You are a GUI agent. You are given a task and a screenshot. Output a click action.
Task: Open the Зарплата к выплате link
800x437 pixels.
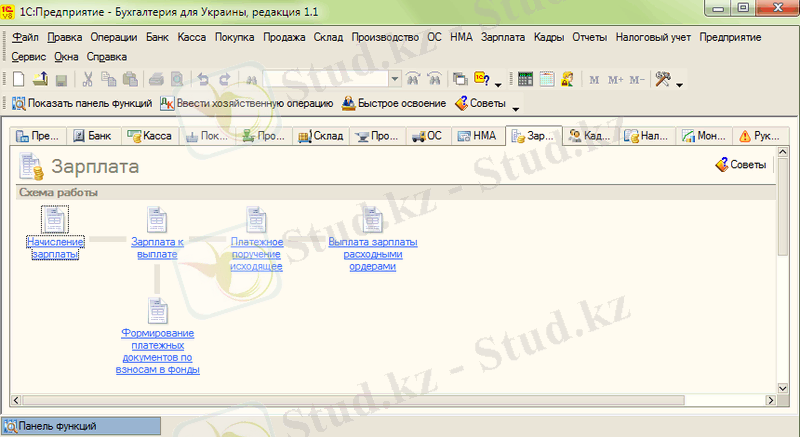coord(157,248)
